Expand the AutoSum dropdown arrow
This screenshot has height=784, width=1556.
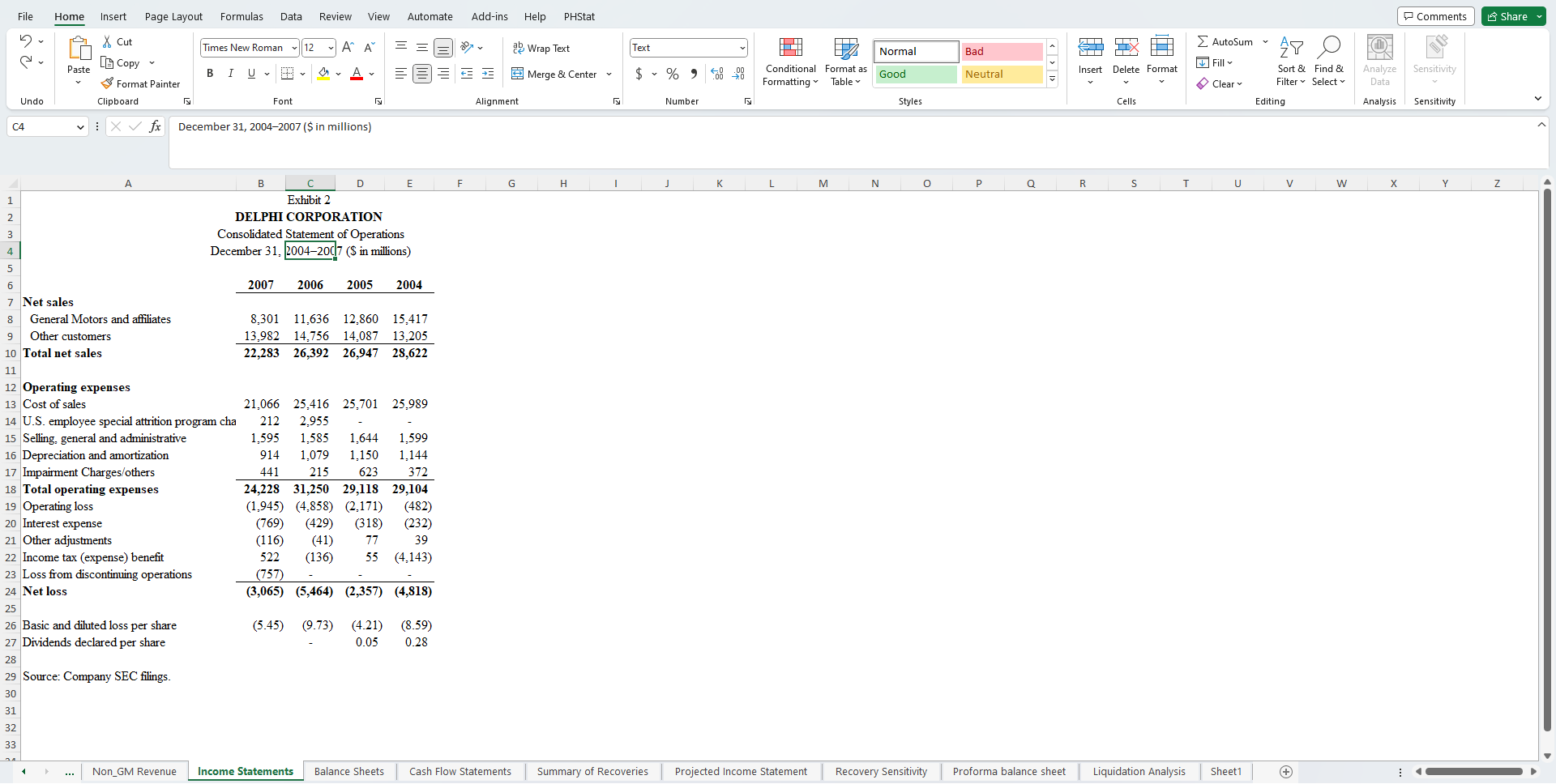pyautogui.click(x=1265, y=41)
